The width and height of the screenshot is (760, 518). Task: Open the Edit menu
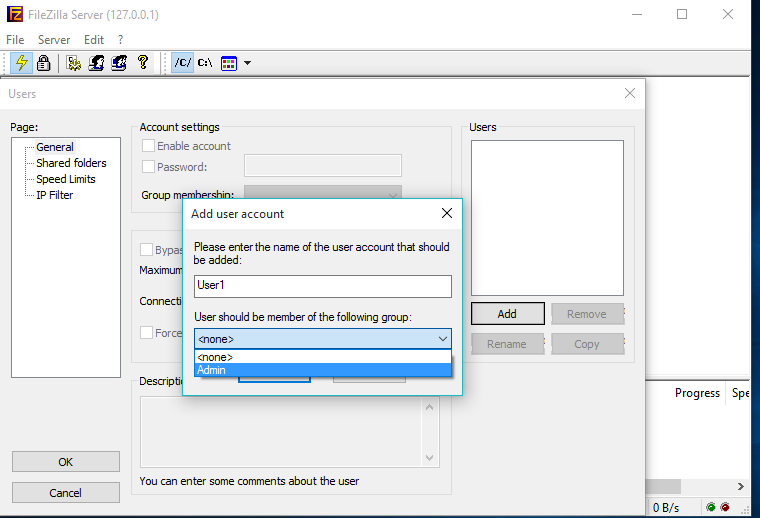click(94, 40)
